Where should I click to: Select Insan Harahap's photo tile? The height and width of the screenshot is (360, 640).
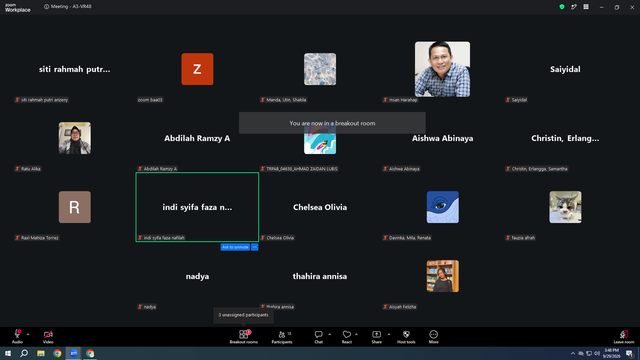(x=442, y=69)
